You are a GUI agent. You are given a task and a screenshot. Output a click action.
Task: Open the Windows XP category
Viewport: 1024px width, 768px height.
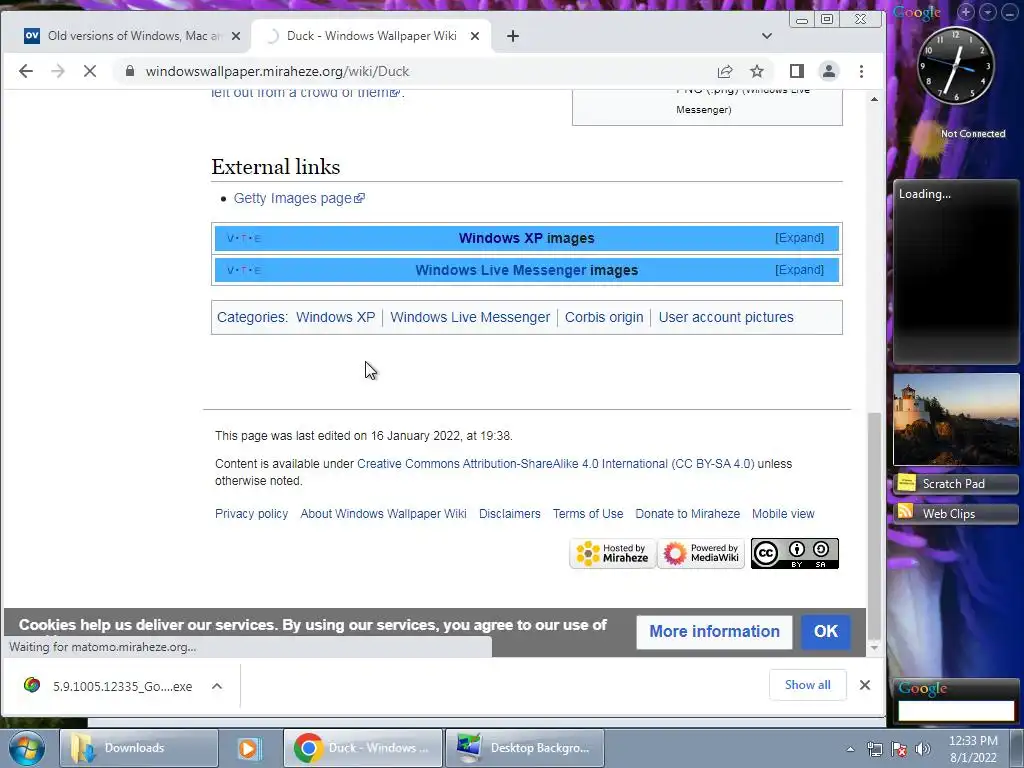click(336, 317)
